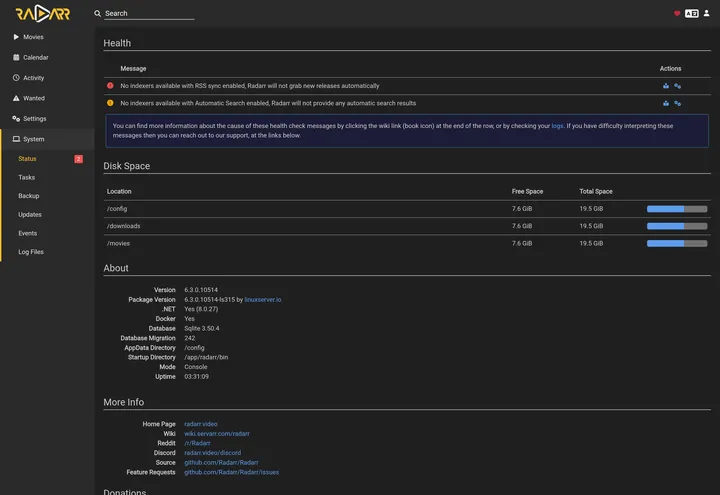Open the radarr.video home page link
Screen dimensions: 720x495
pyautogui.click(x=201, y=424)
